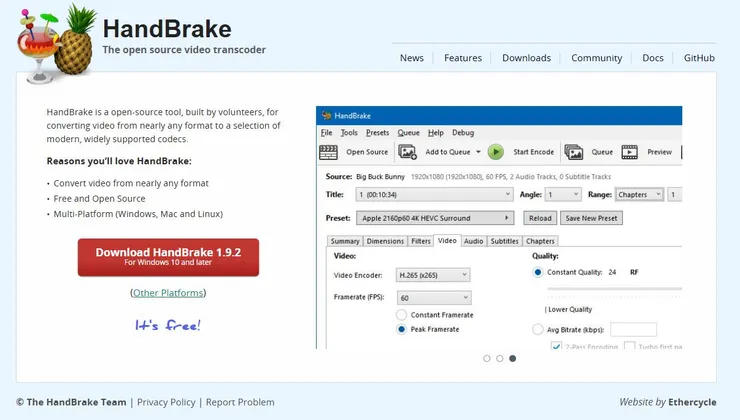
Task: Open the Features navigation link
Action: 463,58
